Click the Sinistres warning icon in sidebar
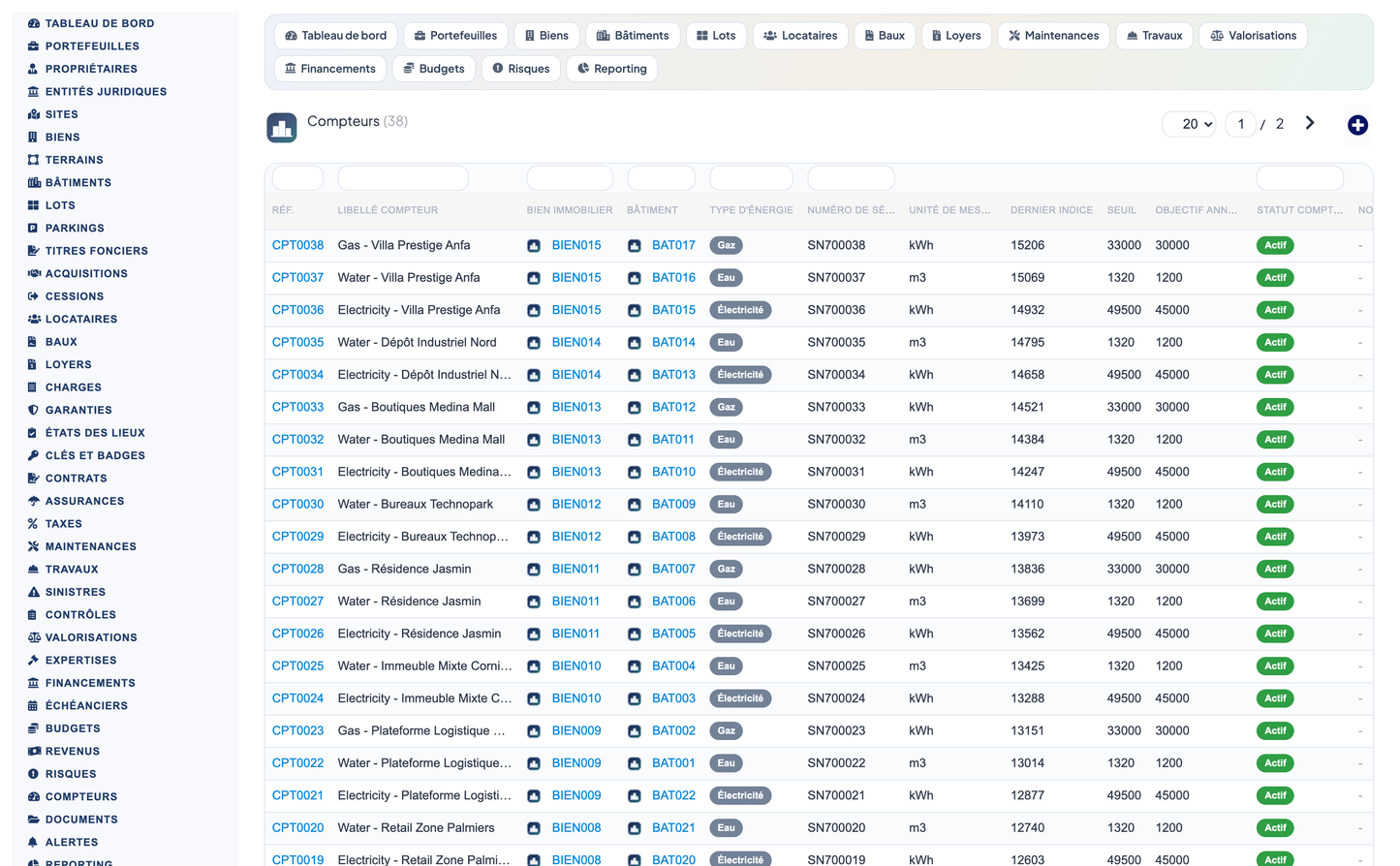The height and width of the screenshot is (866, 1400). pyautogui.click(x=34, y=592)
